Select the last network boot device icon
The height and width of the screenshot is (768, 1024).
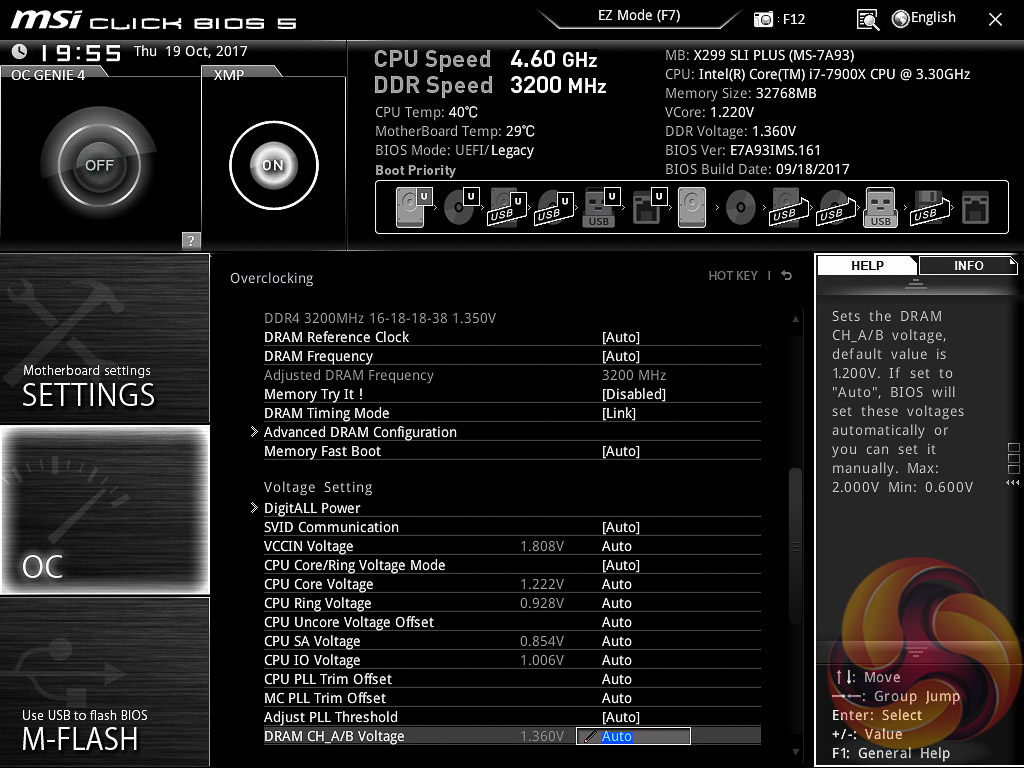(x=974, y=209)
